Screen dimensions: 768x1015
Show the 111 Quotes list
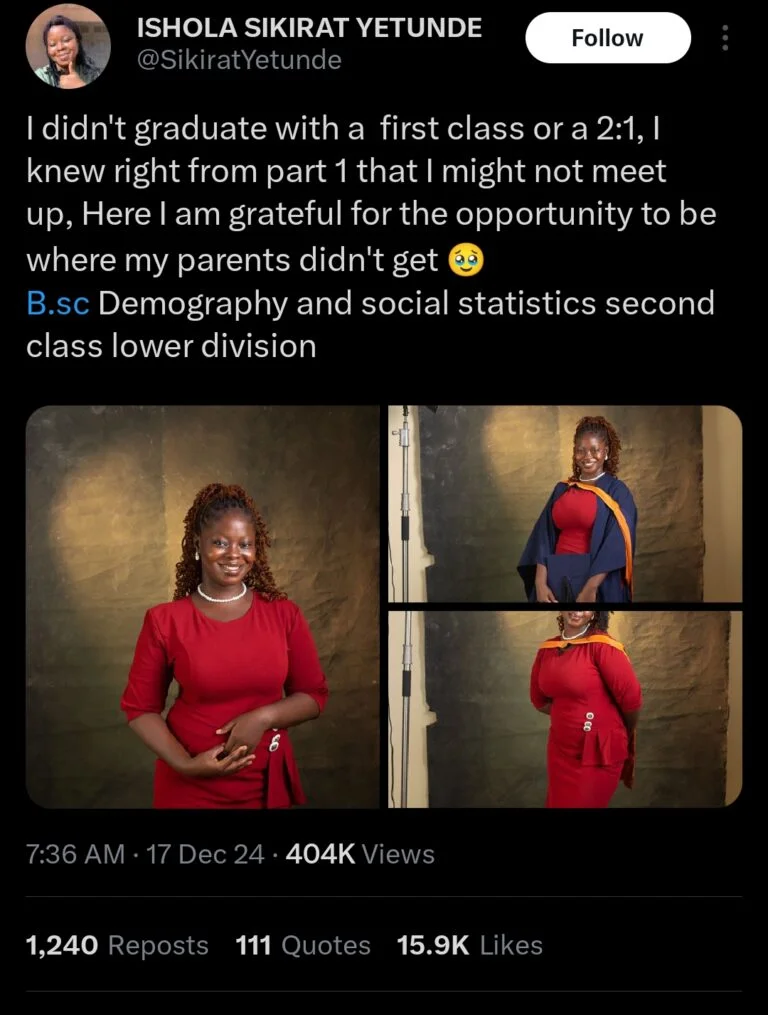point(303,945)
